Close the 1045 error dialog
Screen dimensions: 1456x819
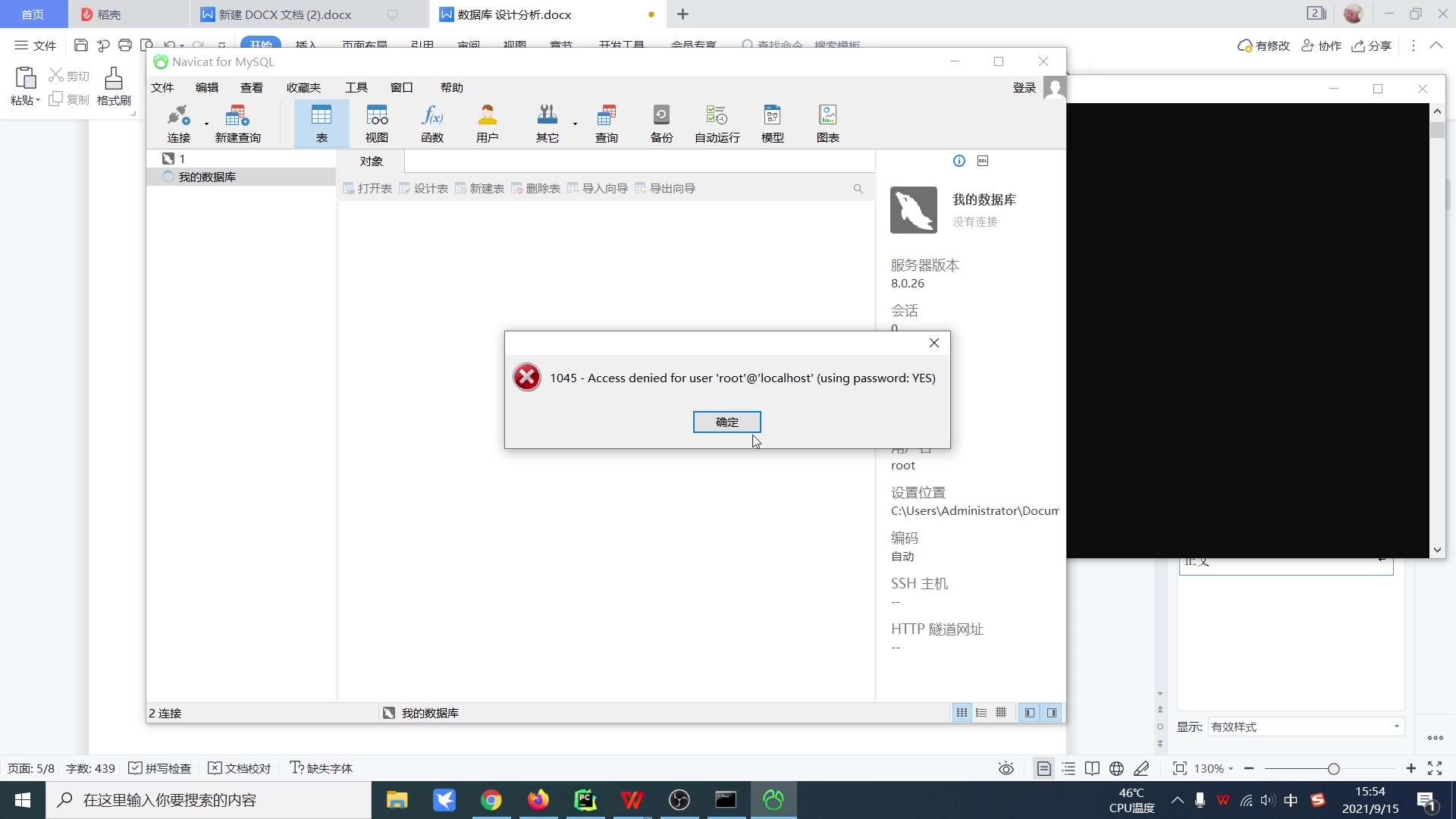(x=934, y=343)
